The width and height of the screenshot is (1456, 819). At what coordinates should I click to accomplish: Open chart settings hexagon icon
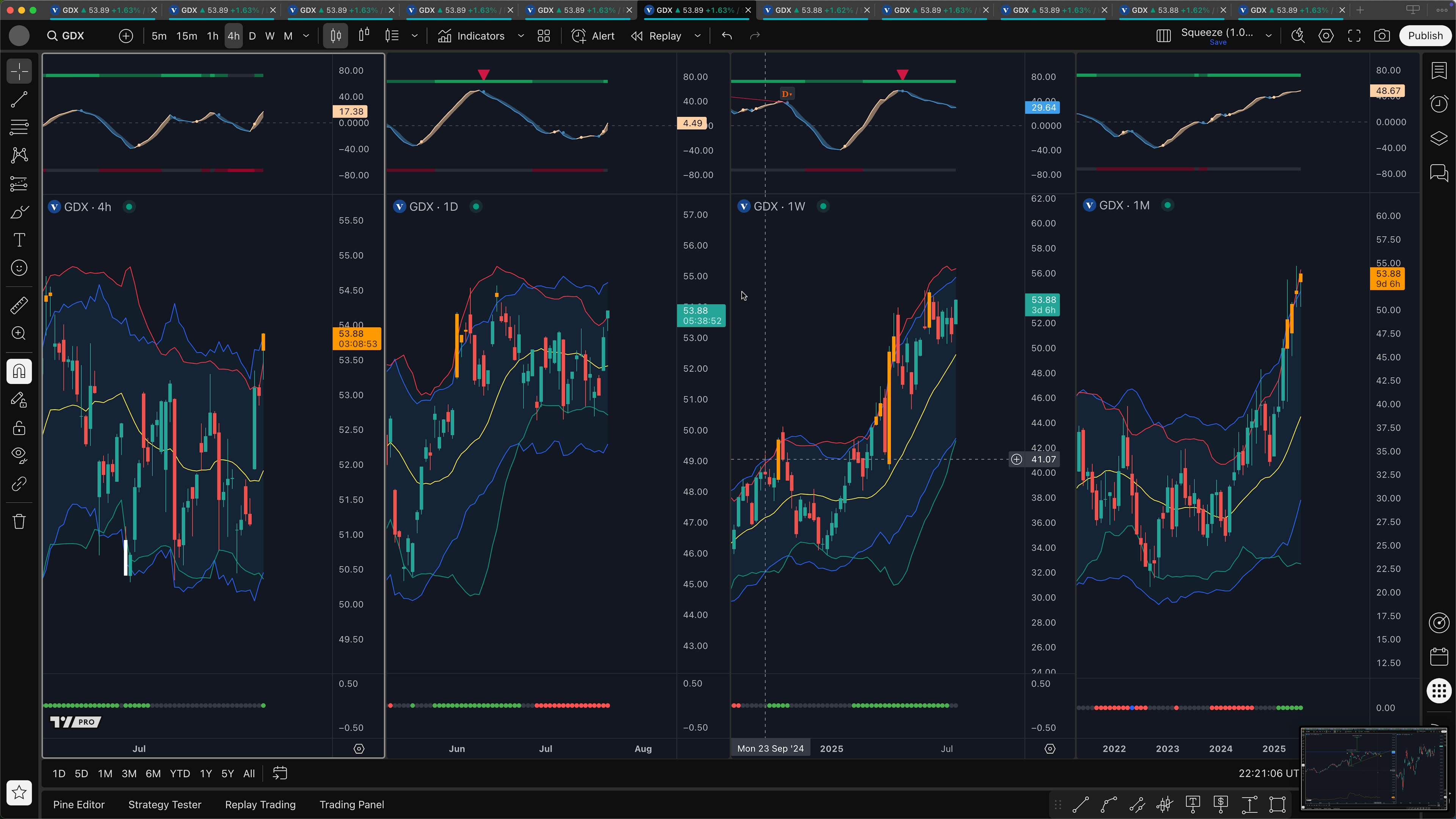[1326, 36]
